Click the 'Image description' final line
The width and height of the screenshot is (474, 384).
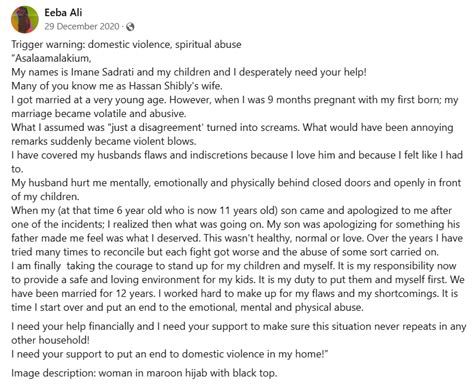coord(144,373)
